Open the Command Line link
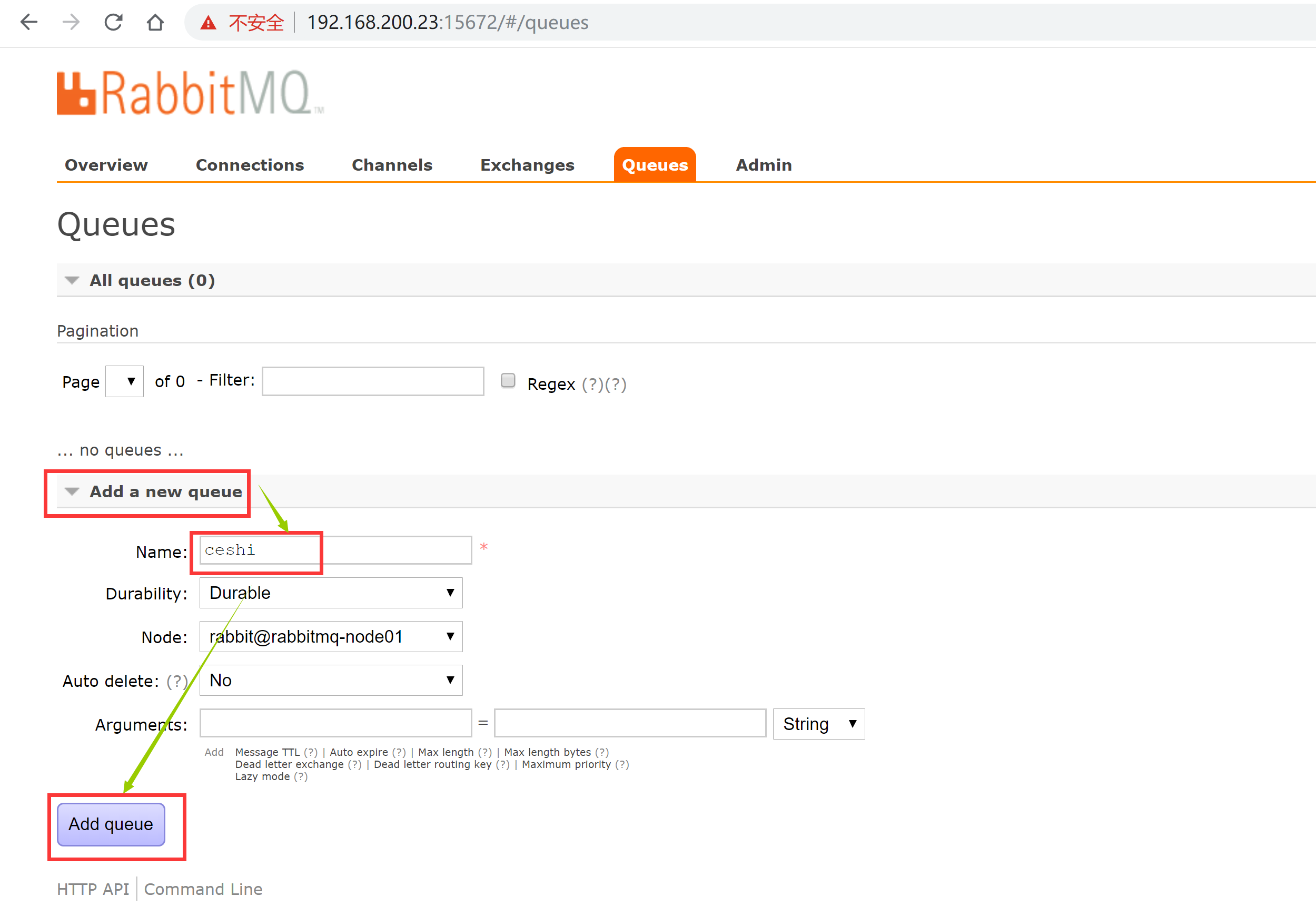This screenshot has height=916, width=1316. click(203, 889)
